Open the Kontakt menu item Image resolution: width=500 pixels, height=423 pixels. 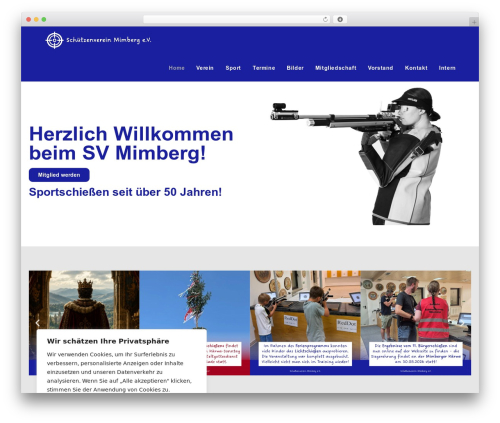[x=416, y=68]
